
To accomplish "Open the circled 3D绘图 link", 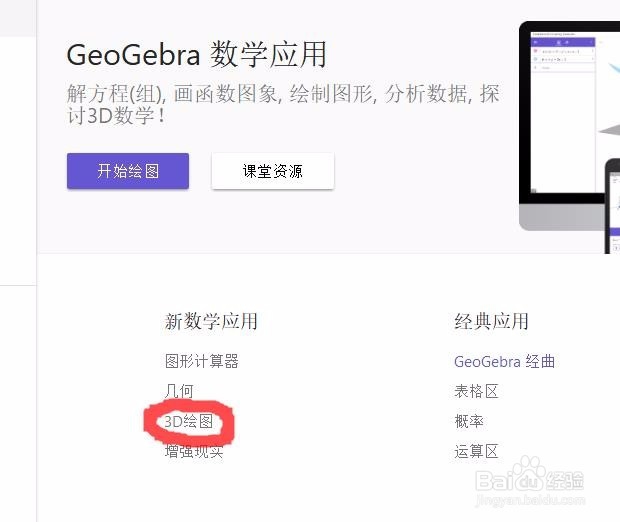I will pos(189,421).
